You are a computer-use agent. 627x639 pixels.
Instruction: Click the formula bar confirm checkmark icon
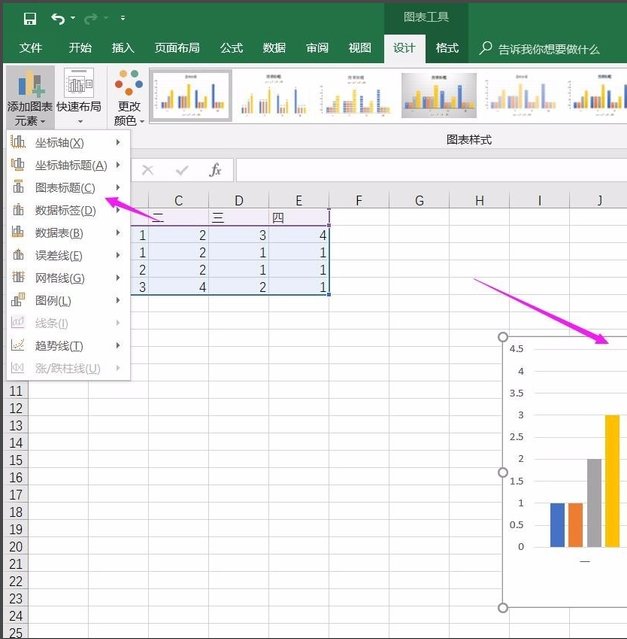click(x=182, y=170)
